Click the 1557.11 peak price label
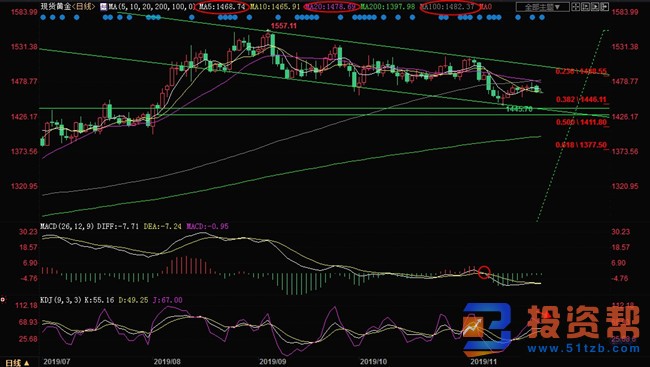 [x=284, y=26]
